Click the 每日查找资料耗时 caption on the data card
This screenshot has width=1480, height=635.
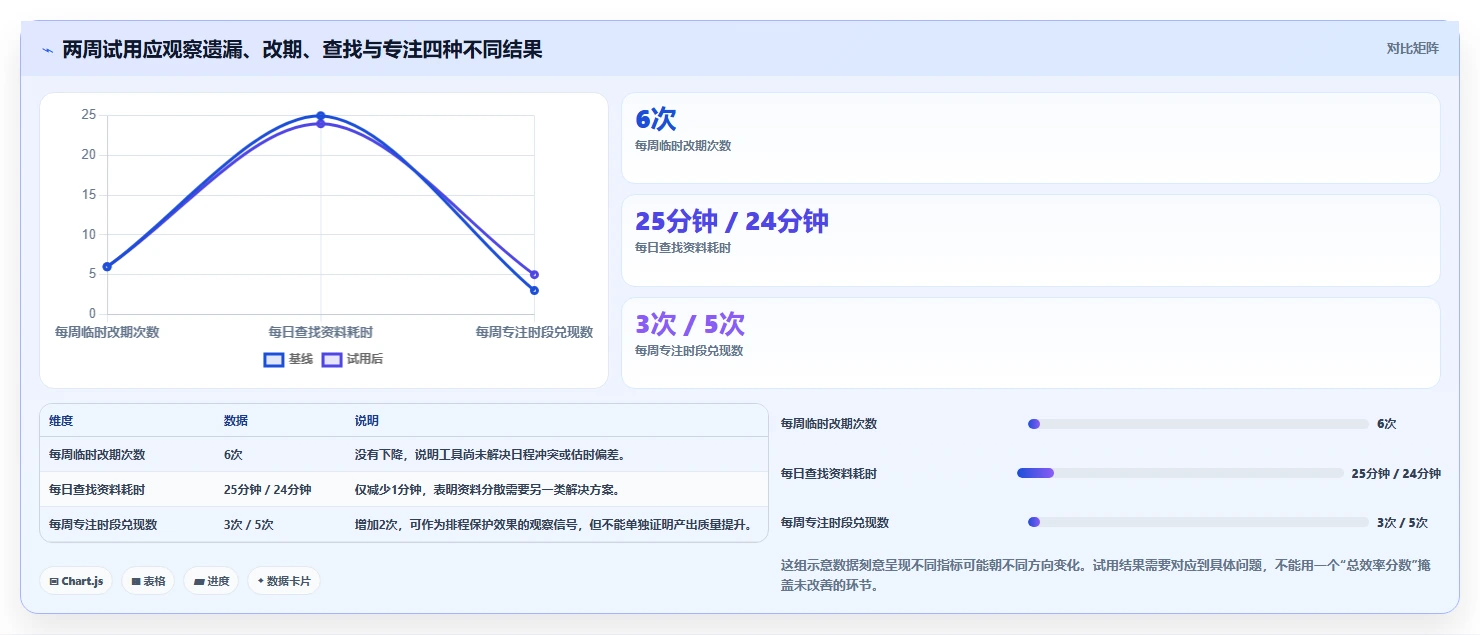click(x=683, y=247)
